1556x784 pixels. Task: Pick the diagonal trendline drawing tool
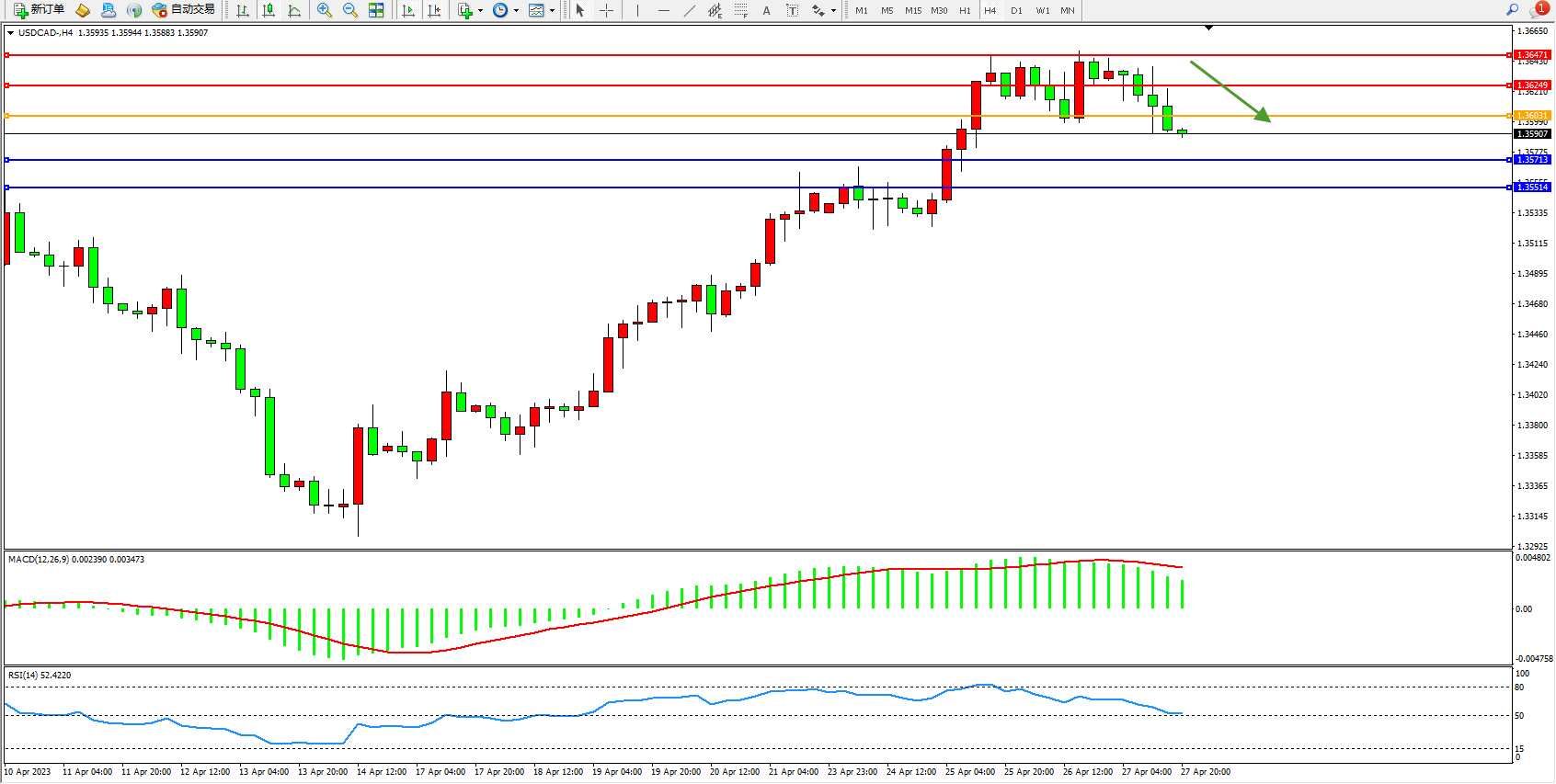690,10
